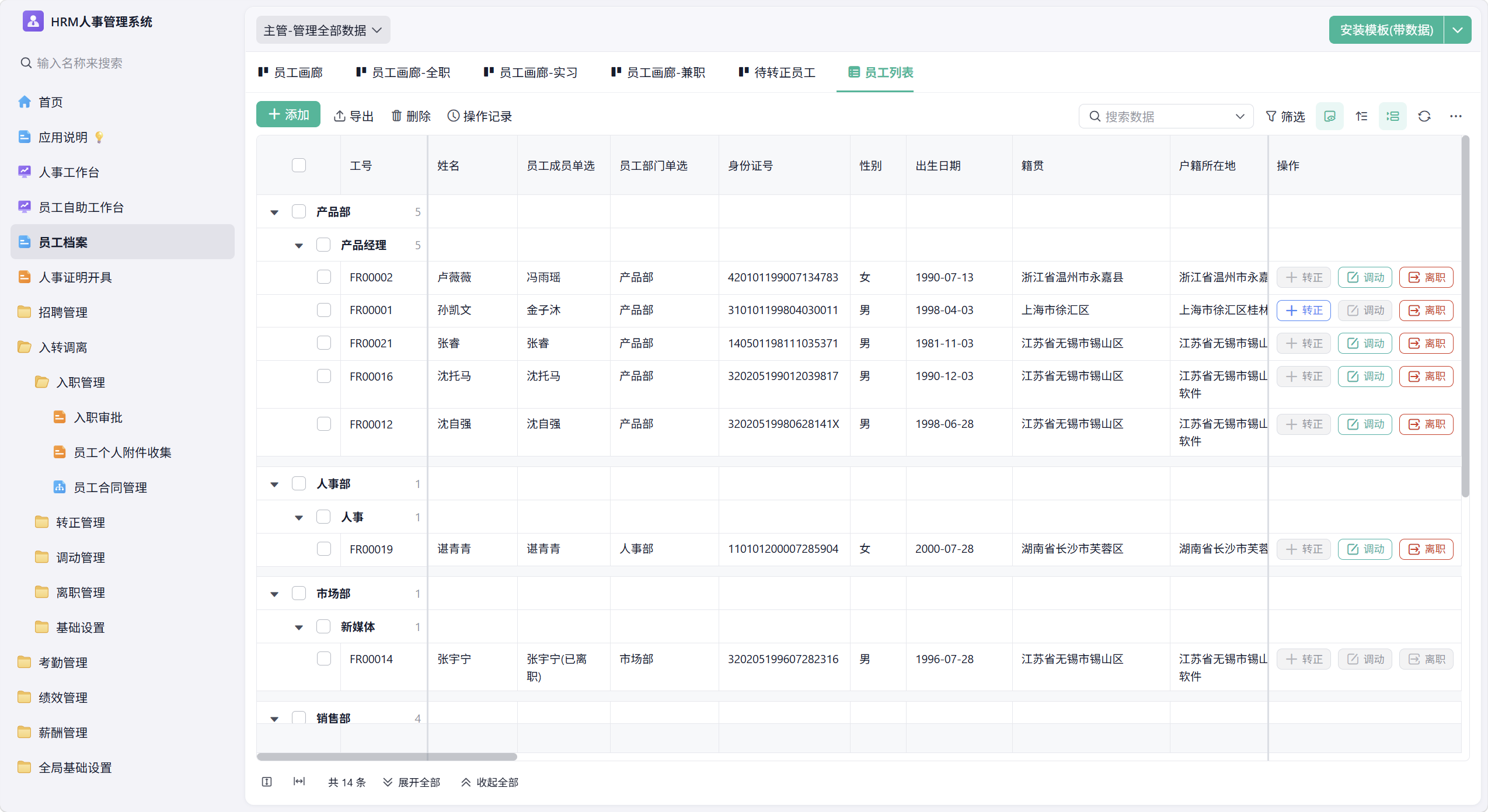Click the 考勤管理 folder icon
The width and height of the screenshot is (1488, 812).
coord(25,663)
